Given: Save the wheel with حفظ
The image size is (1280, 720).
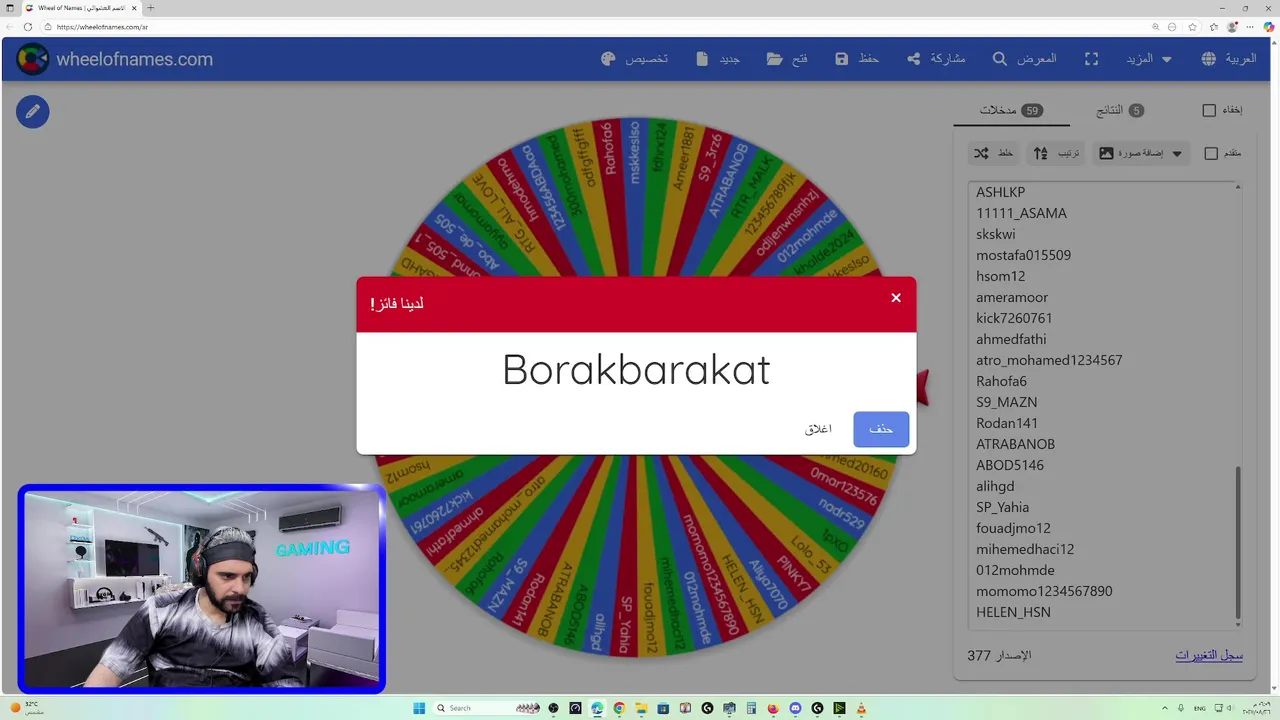Looking at the screenshot, I should (856, 59).
